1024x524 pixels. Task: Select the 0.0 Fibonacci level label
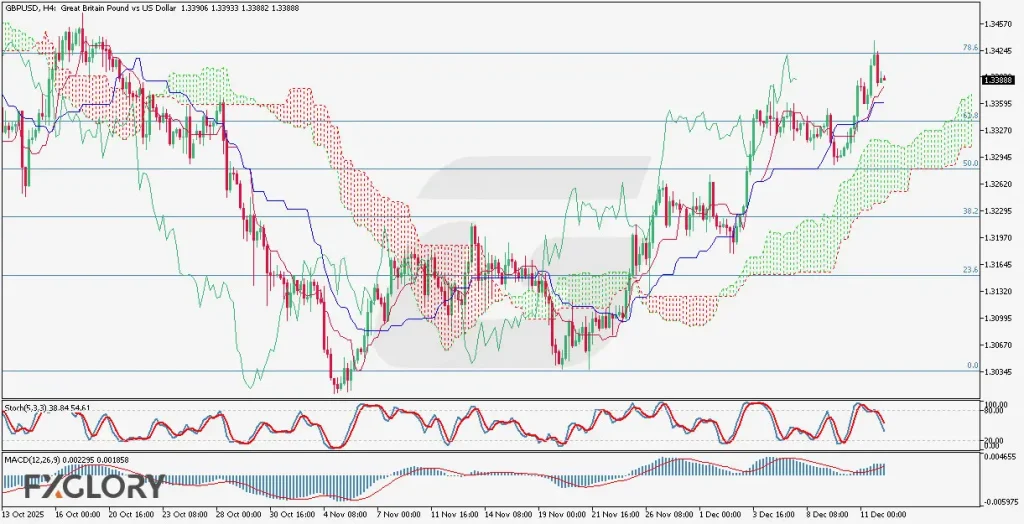[972, 366]
